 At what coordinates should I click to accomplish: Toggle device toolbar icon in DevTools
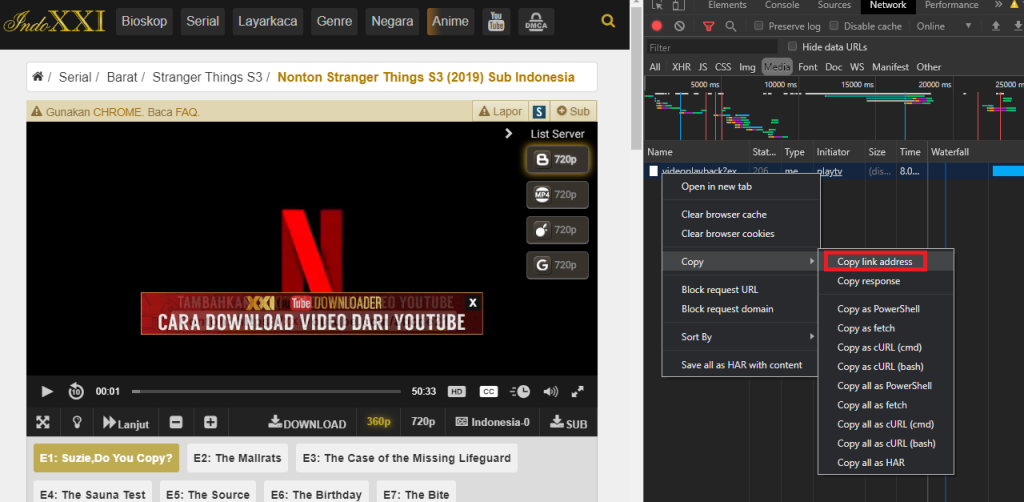click(679, 5)
